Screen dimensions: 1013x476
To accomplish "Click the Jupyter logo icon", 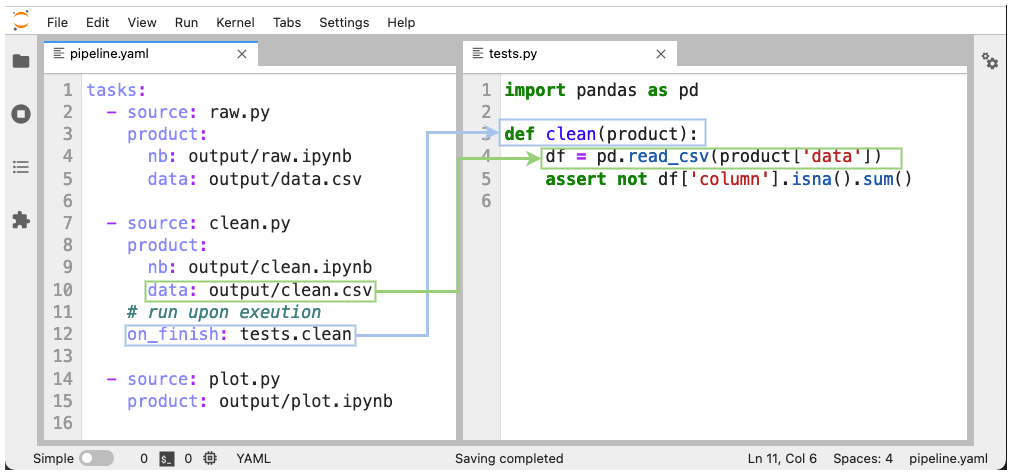I will (21, 21).
